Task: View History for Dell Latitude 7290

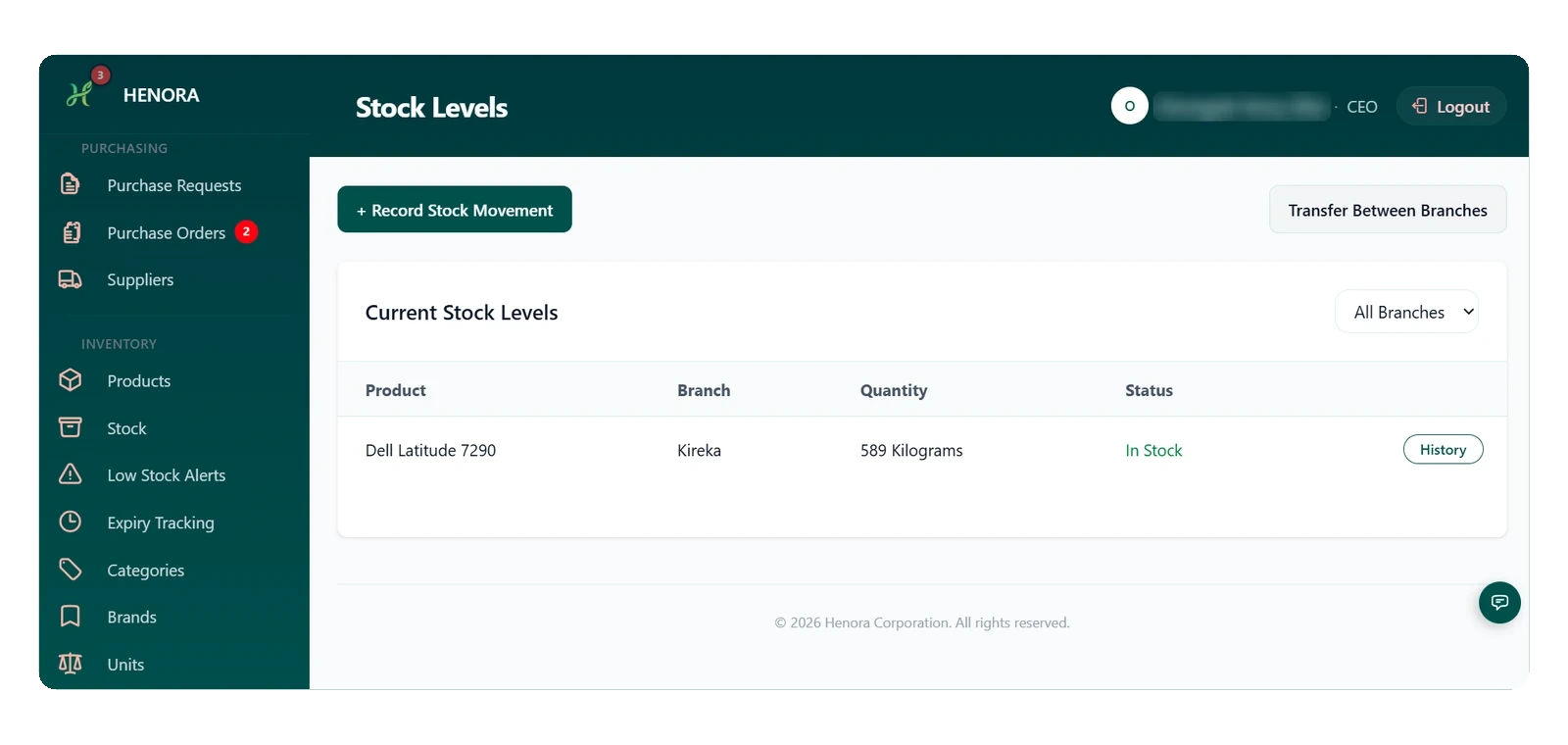Action: pyautogui.click(x=1443, y=449)
